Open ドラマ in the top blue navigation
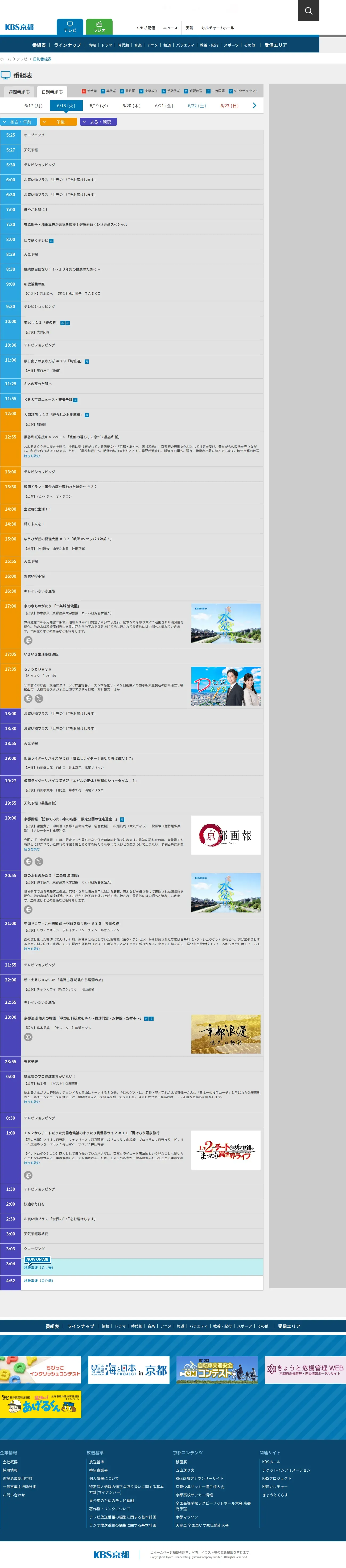 (107, 45)
